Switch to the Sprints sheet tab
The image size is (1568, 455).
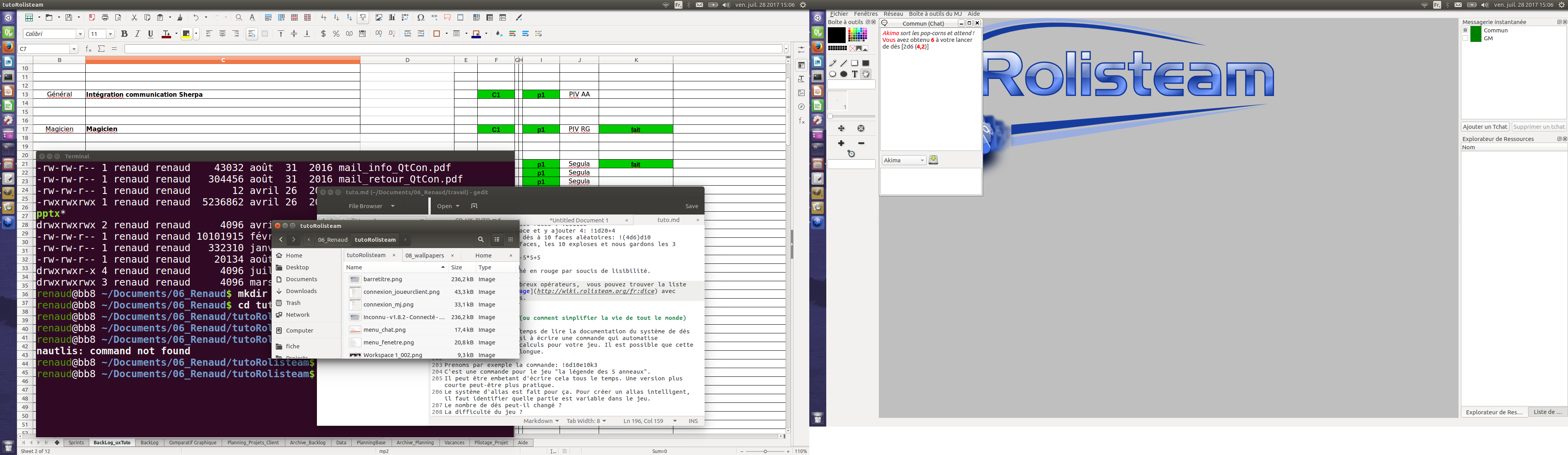[x=76, y=443]
